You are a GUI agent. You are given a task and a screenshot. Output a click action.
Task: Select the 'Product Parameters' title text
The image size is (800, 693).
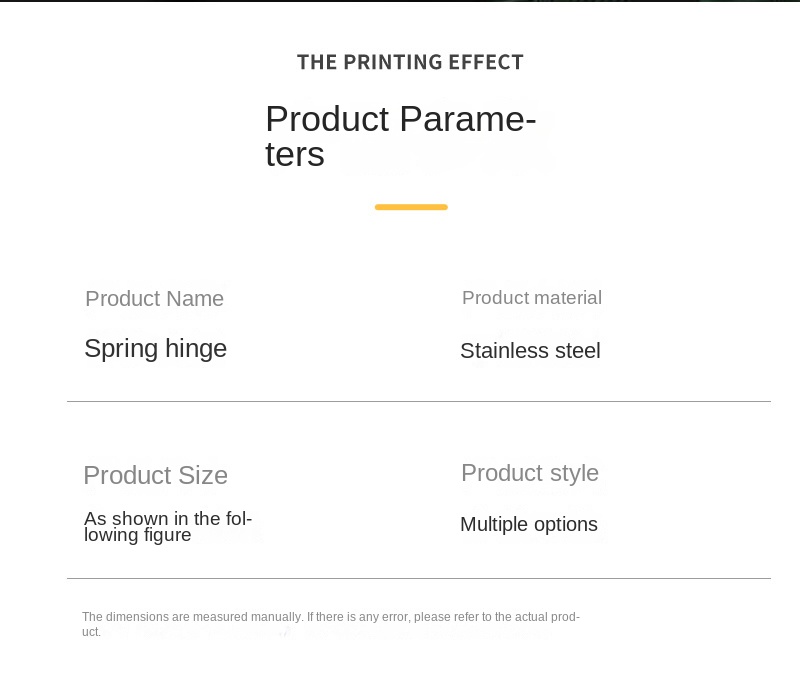pyautogui.click(x=401, y=136)
